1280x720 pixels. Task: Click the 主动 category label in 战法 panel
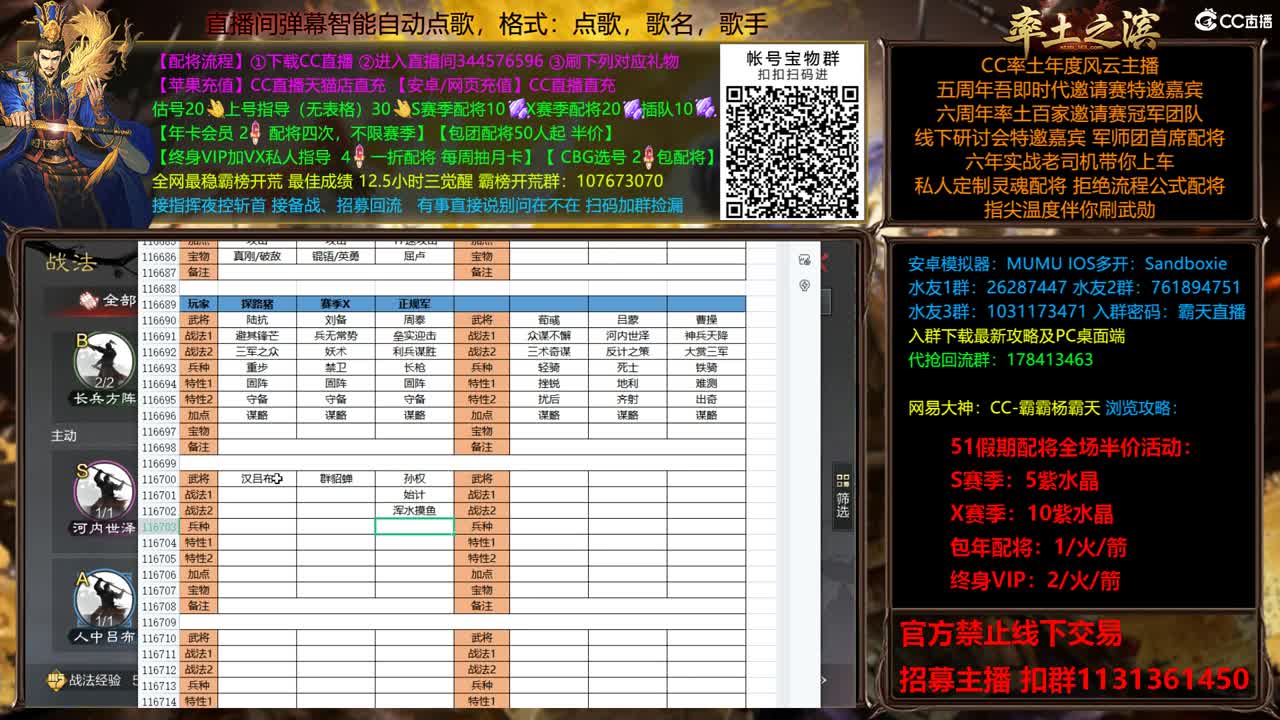[64, 435]
